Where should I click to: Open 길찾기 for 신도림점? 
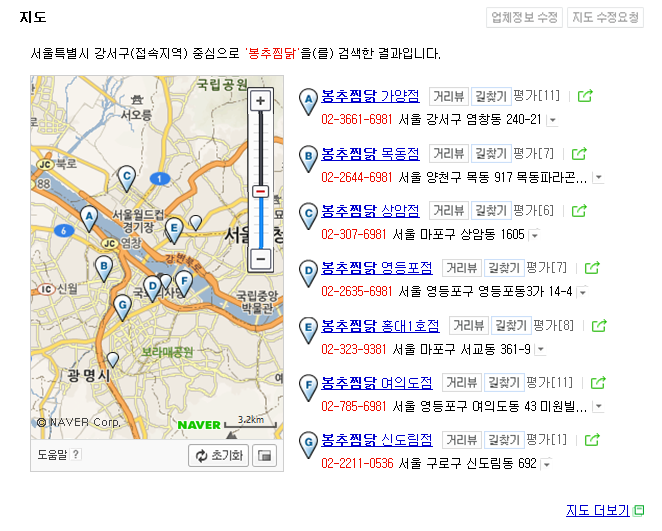(504, 440)
